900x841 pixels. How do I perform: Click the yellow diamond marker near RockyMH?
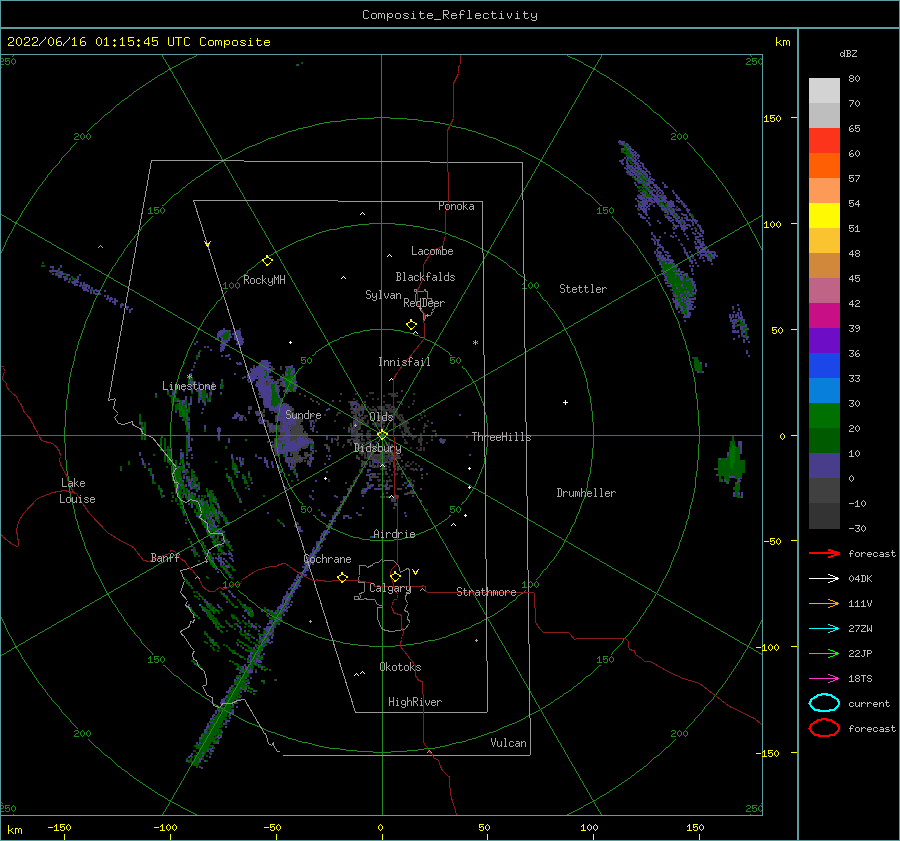click(267, 261)
